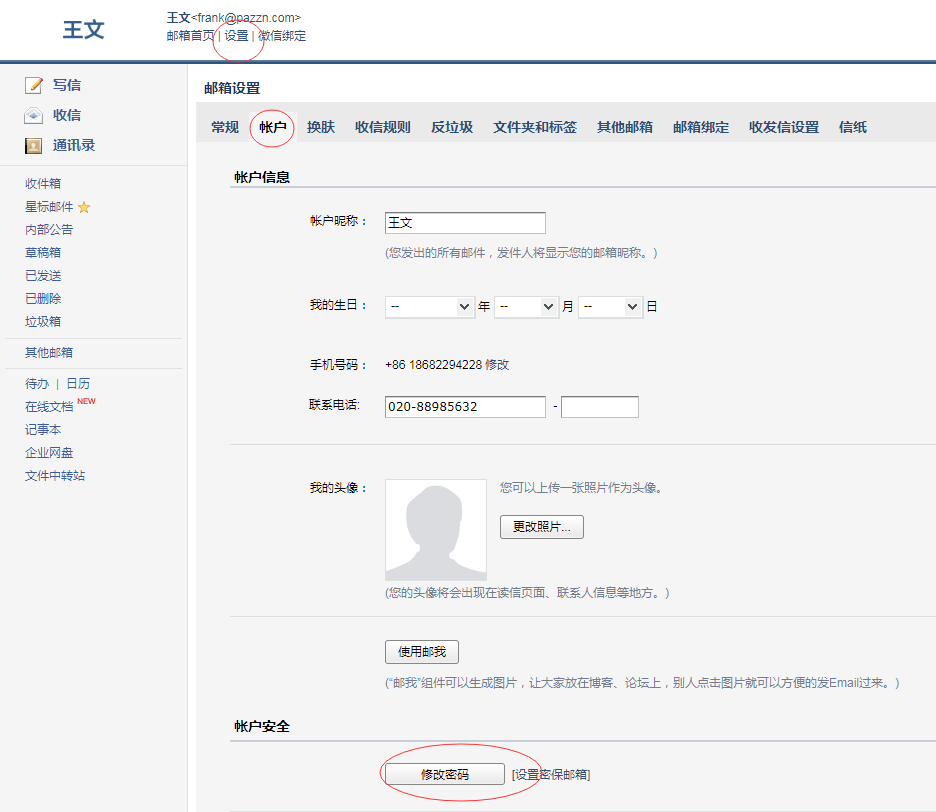Viewport: 936px width, 812px height.
Task: Click the 通讯录 contacts book icon
Action: coord(33,146)
